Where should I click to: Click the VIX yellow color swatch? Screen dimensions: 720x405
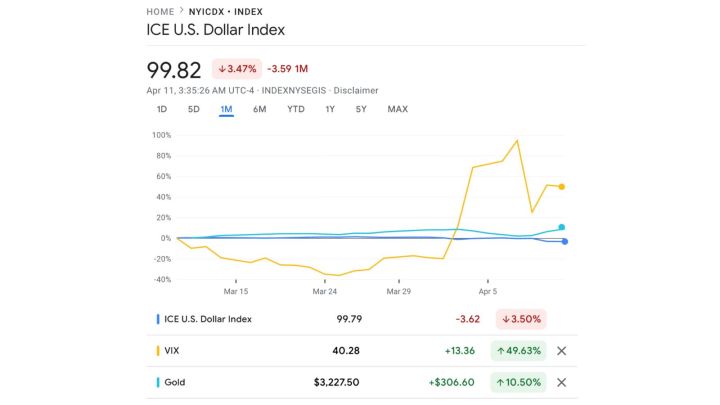[x=158, y=351]
